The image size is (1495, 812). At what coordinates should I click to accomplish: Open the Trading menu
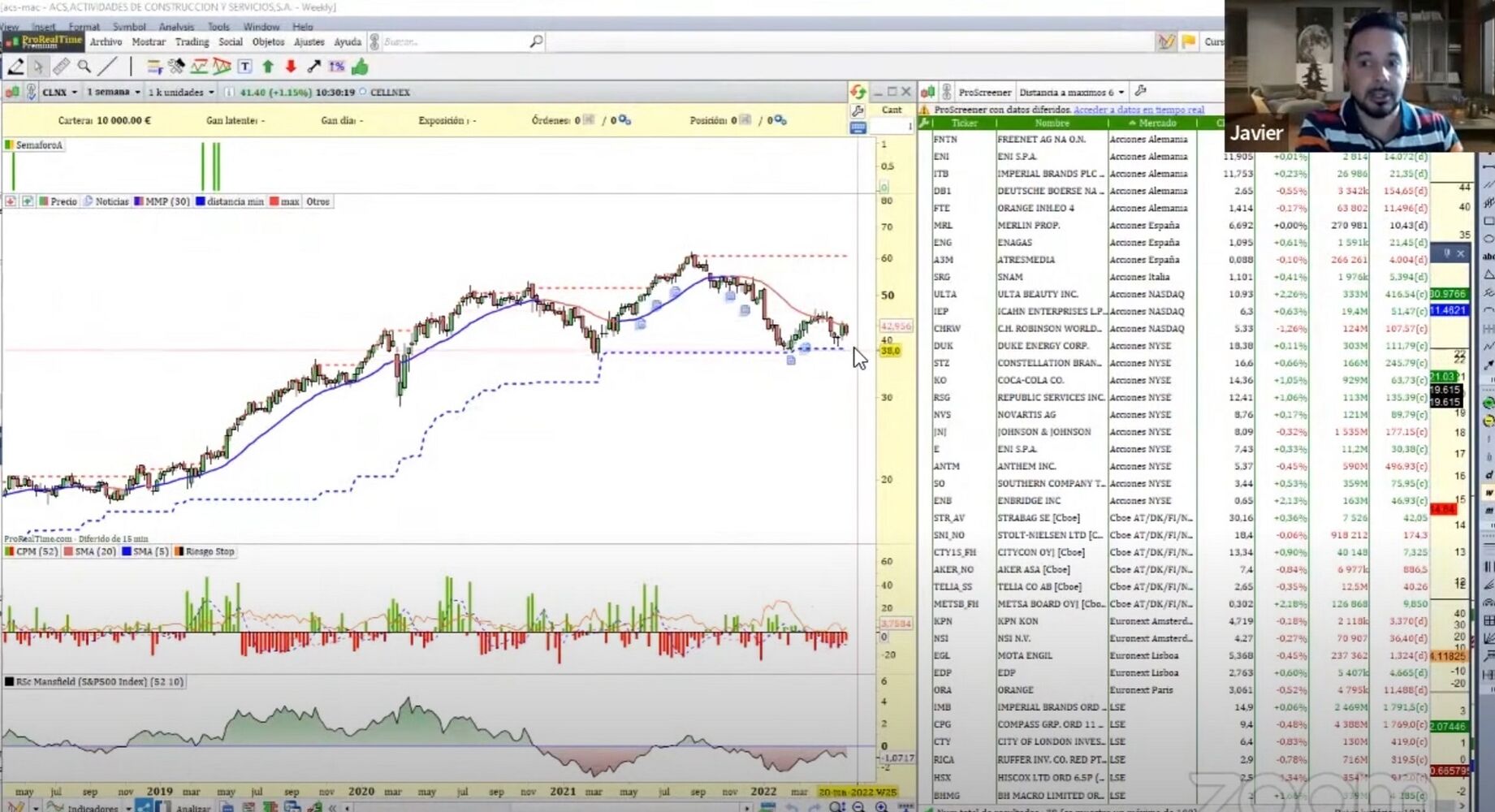pyautogui.click(x=192, y=42)
